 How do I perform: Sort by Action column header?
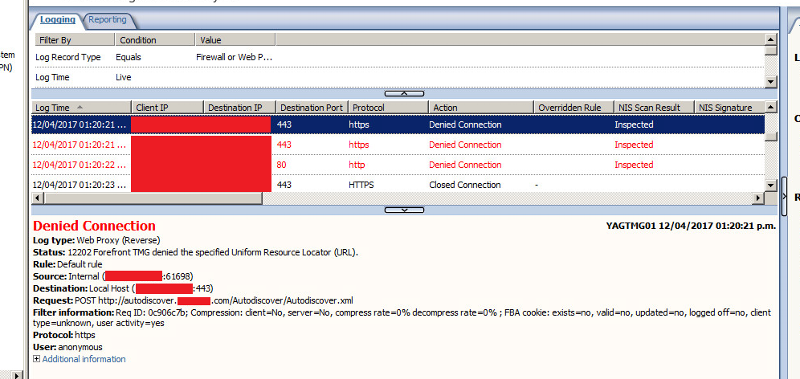(x=481, y=108)
